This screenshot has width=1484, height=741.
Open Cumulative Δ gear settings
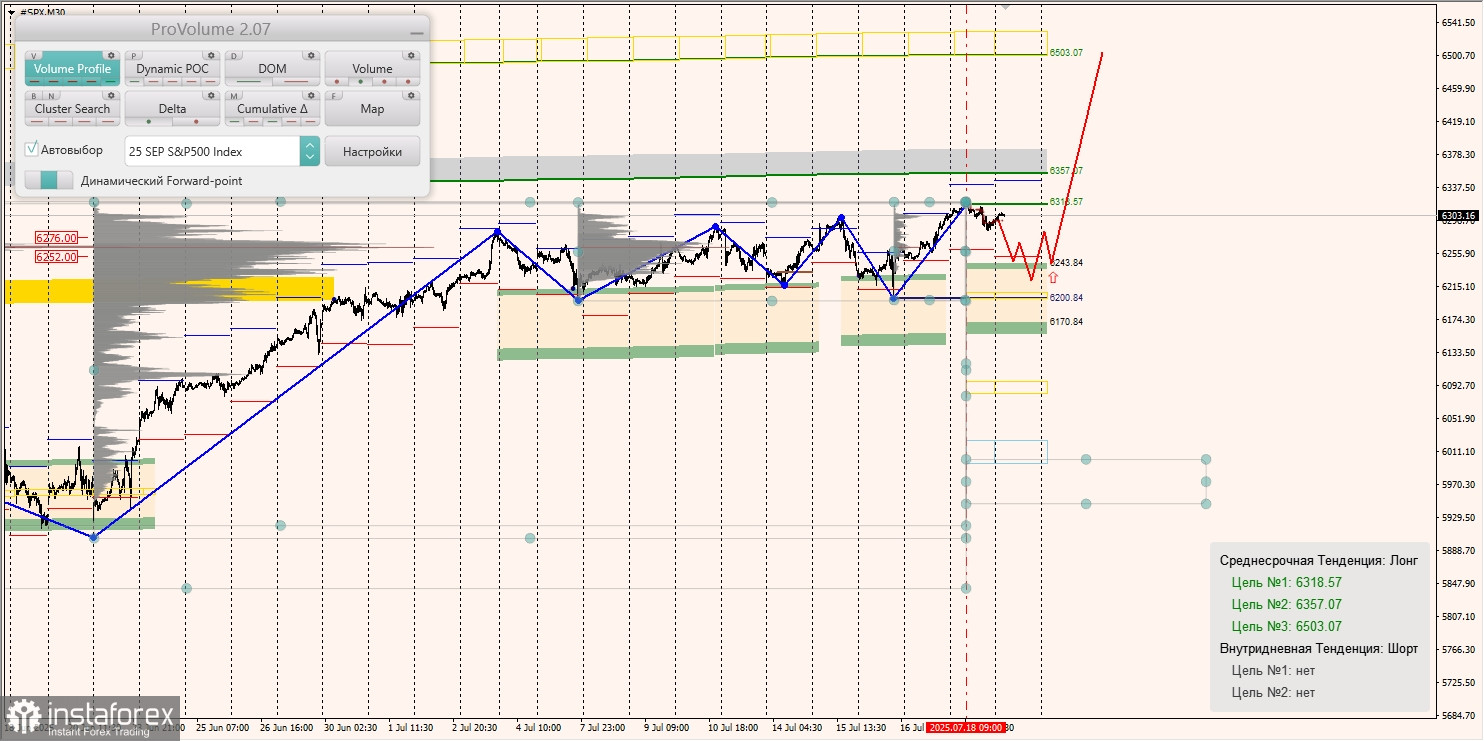click(x=311, y=95)
